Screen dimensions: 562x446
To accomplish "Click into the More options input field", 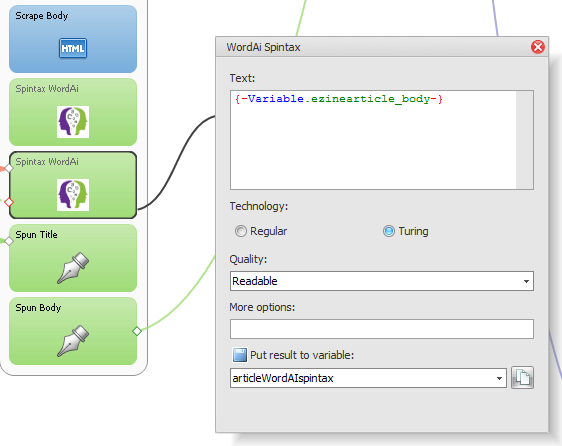I will [382, 329].
